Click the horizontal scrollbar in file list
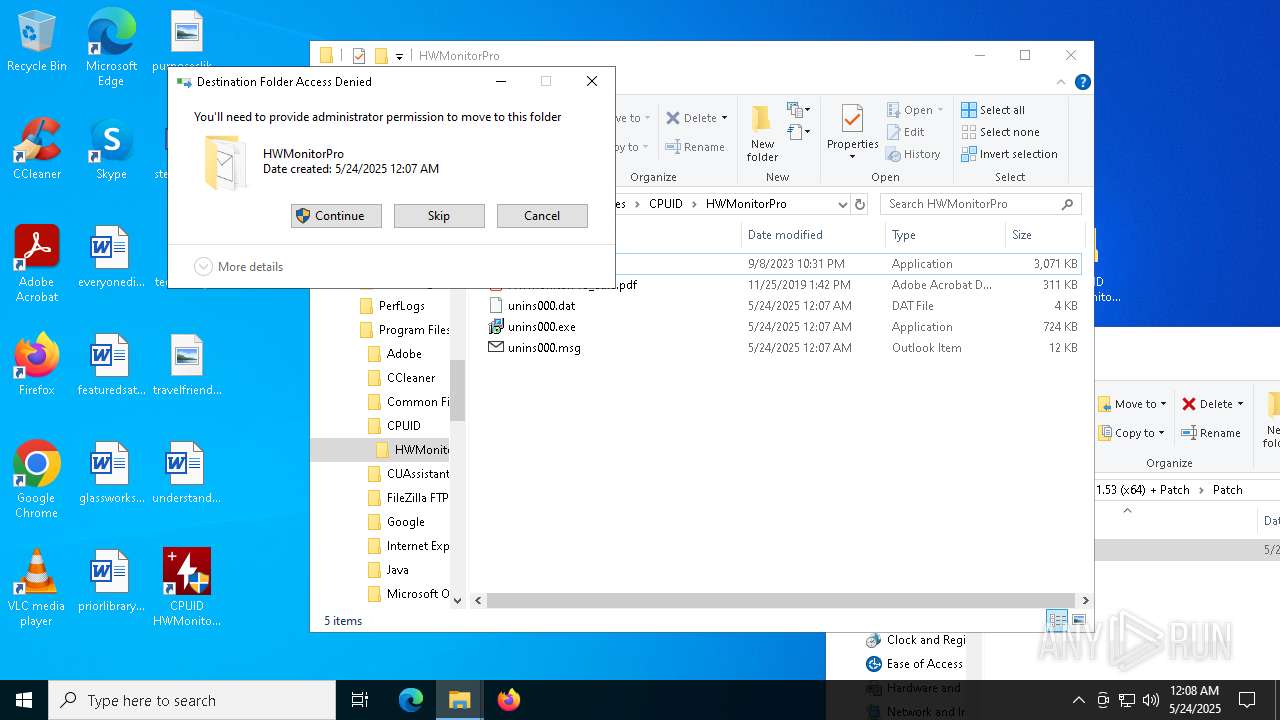1280x720 pixels. 782,600
